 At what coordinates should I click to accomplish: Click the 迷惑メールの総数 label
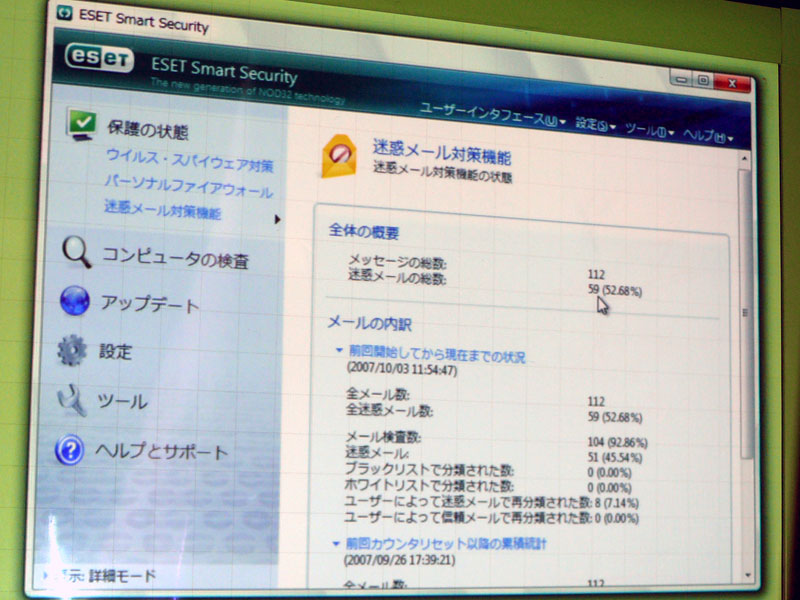coord(397,278)
